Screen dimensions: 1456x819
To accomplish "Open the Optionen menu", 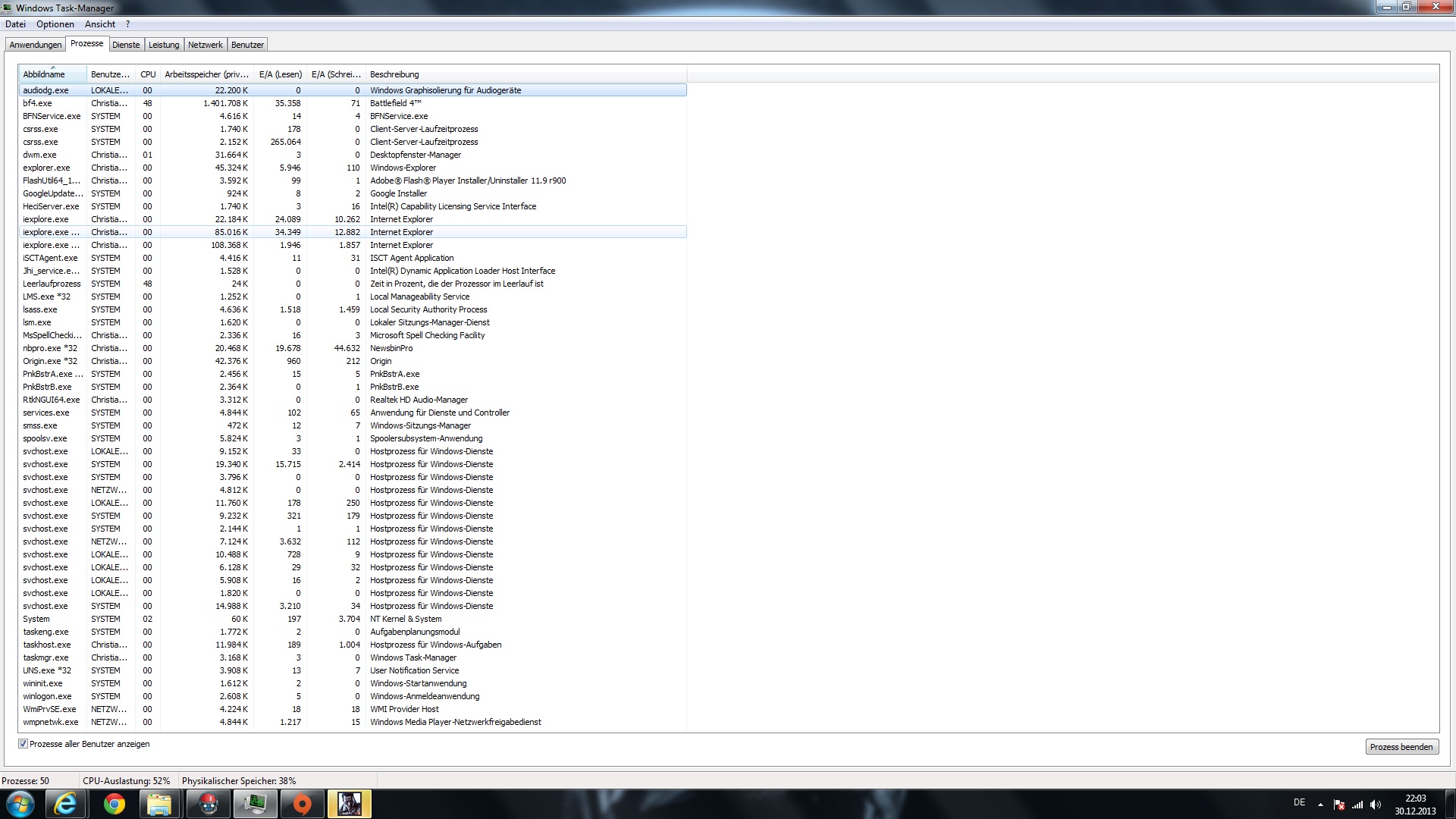I will 55,24.
